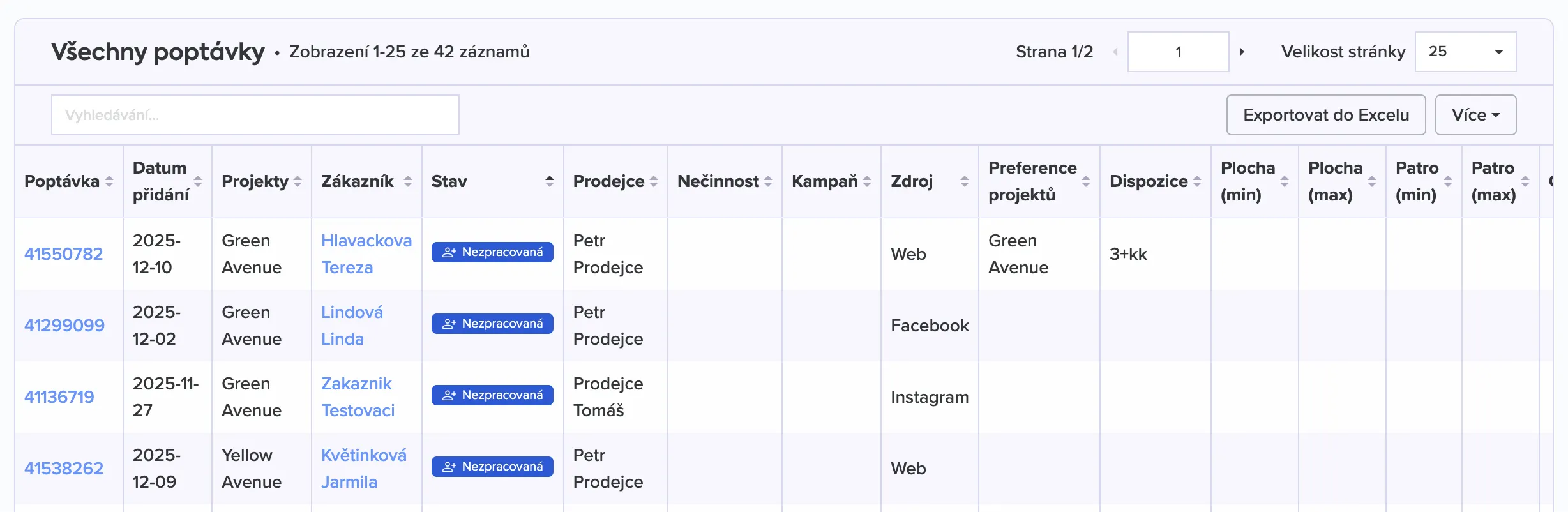Open customer Lindová Linda link
The image size is (1568, 512).
(x=352, y=326)
